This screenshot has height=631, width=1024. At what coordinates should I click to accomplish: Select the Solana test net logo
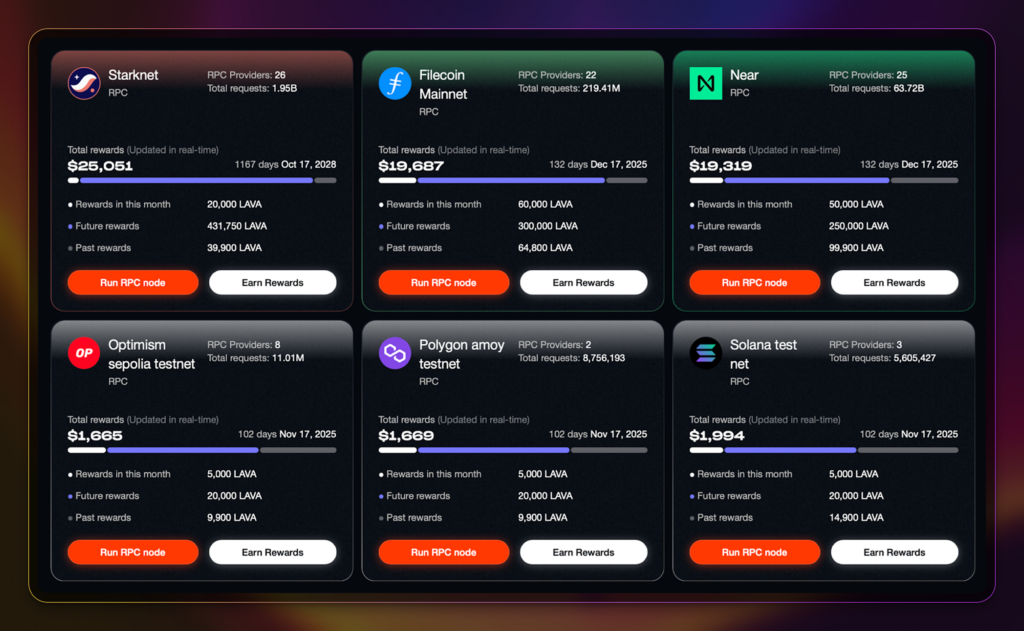point(705,353)
